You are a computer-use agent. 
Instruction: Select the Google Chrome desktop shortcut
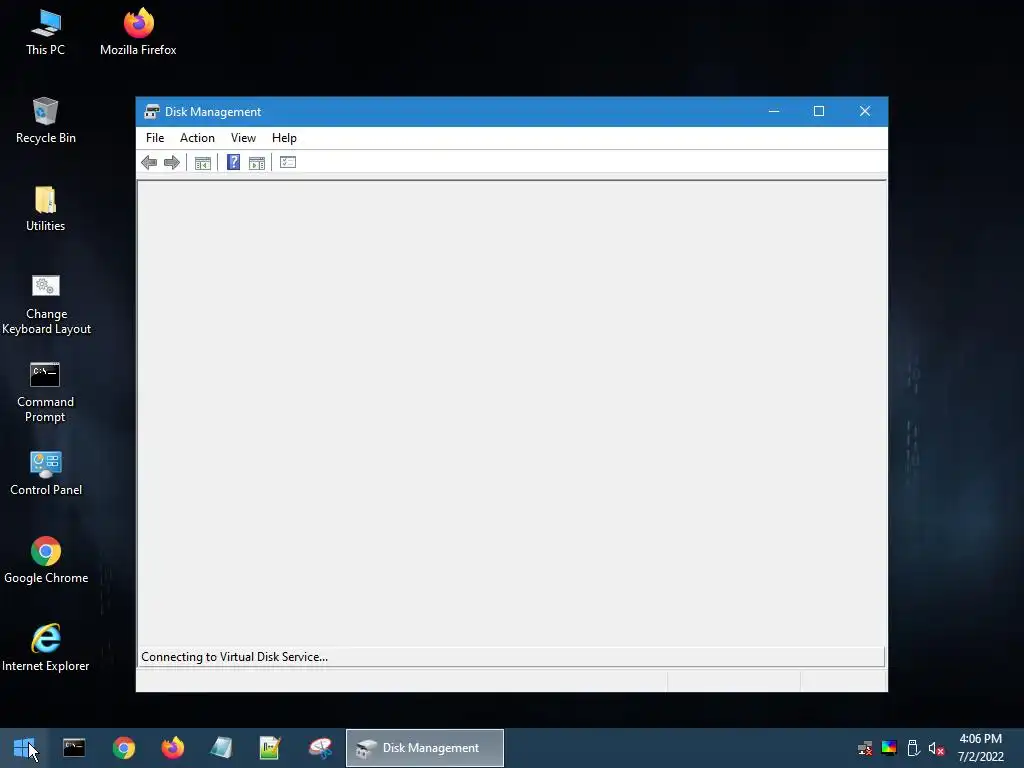46,560
